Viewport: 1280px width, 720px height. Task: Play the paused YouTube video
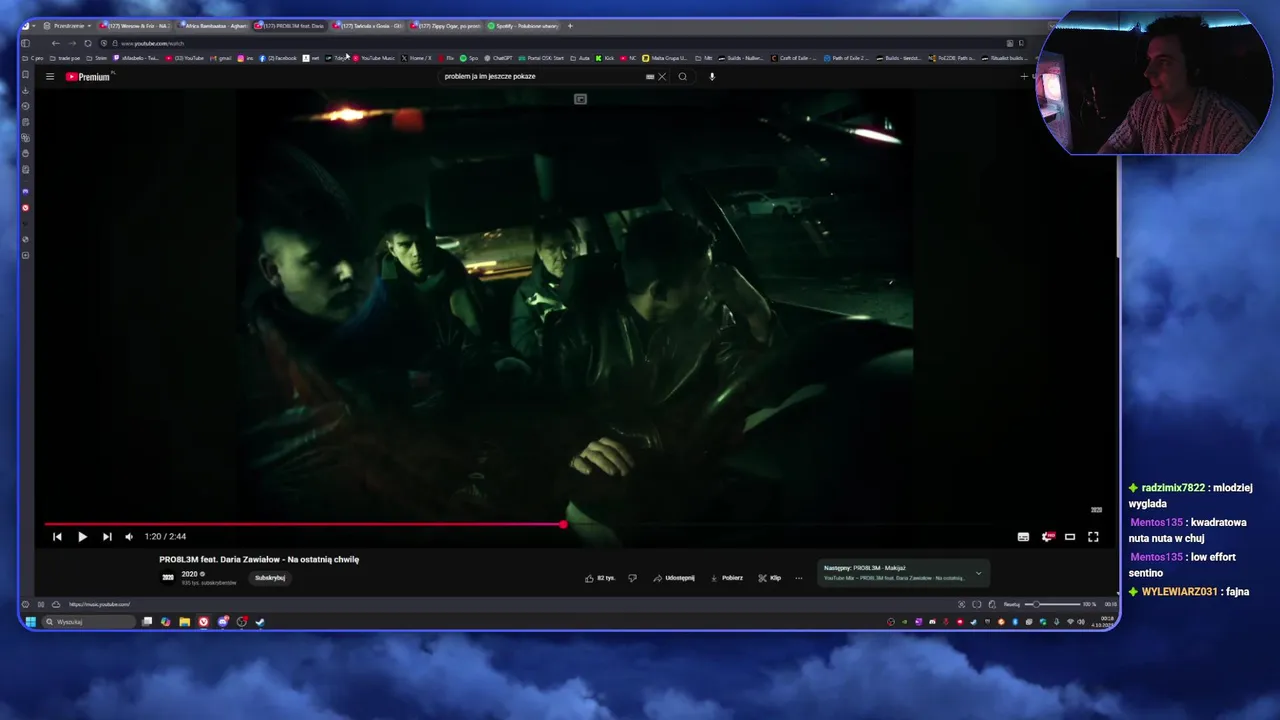pyautogui.click(x=82, y=537)
